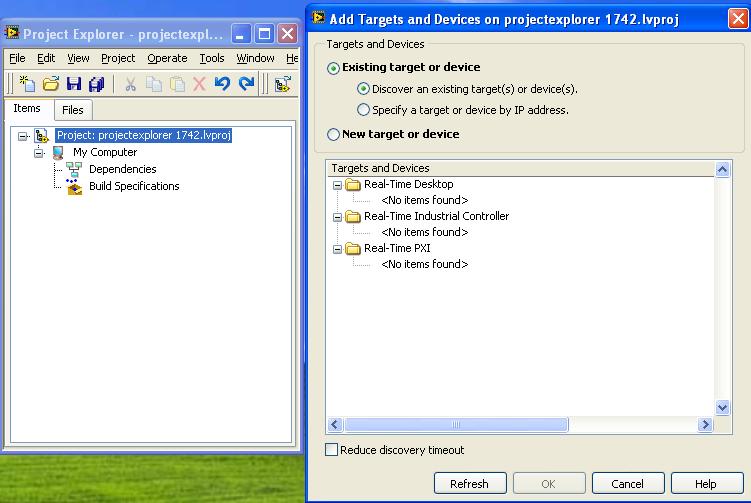751x503 pixels.
Task: Click the Paste clipboard icon
Action: [x=177, y=84]
